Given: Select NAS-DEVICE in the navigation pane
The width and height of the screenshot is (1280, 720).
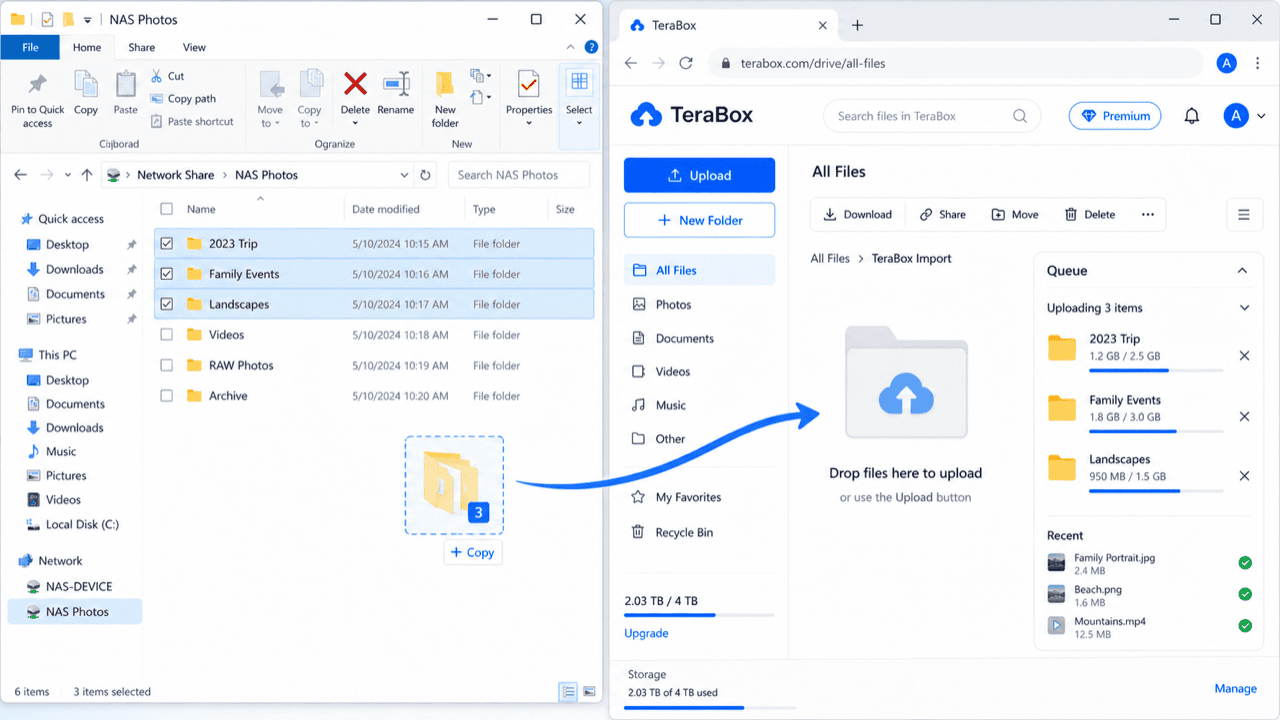Looking at the screenshot, I should [x=79, y=586].
